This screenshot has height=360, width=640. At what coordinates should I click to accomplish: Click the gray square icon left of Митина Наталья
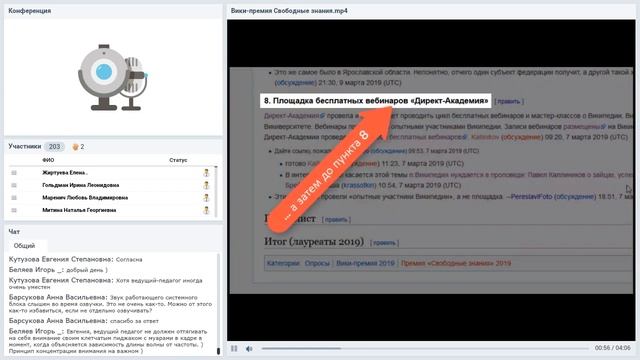pos(14,210)
